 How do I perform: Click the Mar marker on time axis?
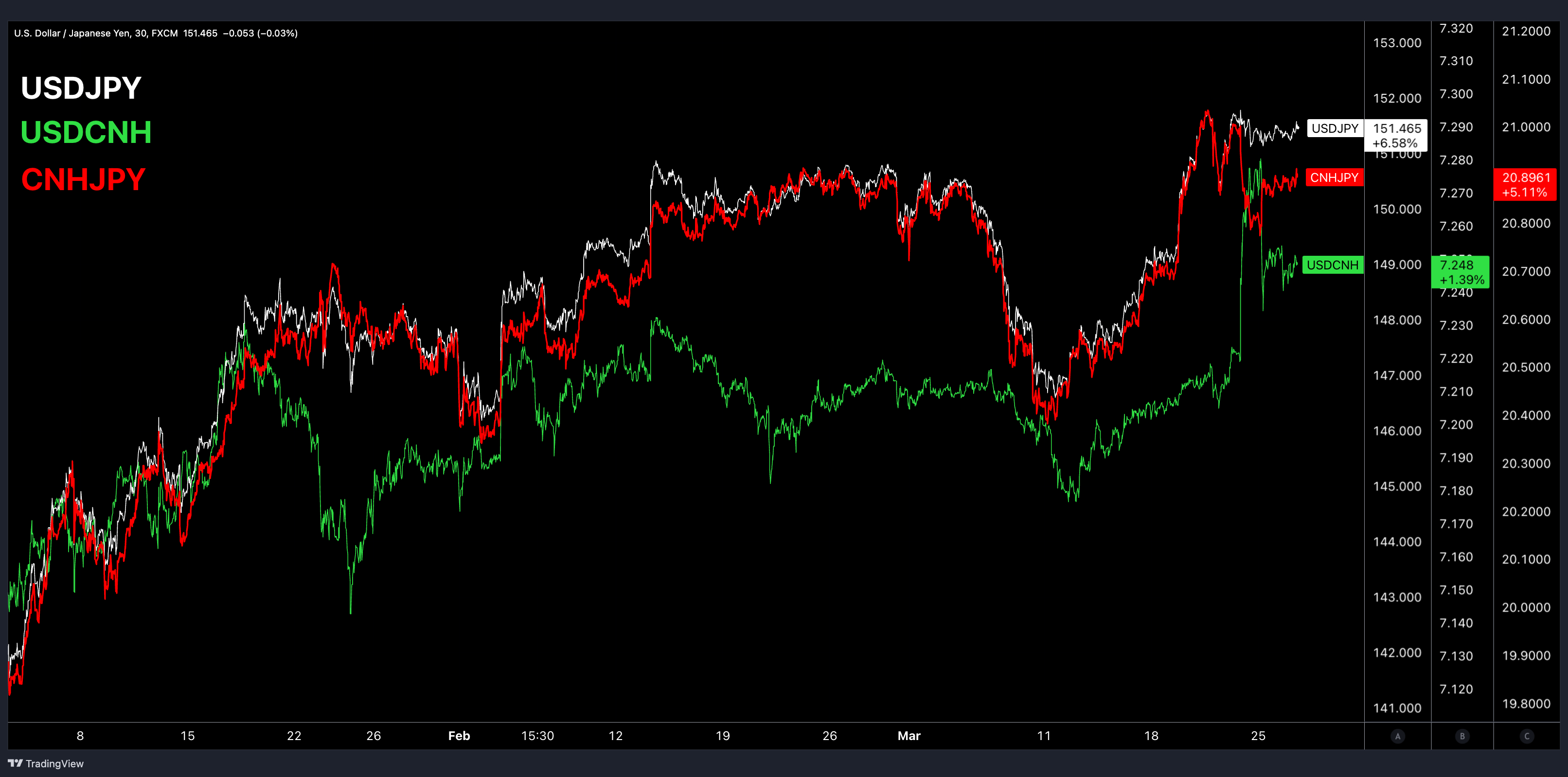click(909, 736)
